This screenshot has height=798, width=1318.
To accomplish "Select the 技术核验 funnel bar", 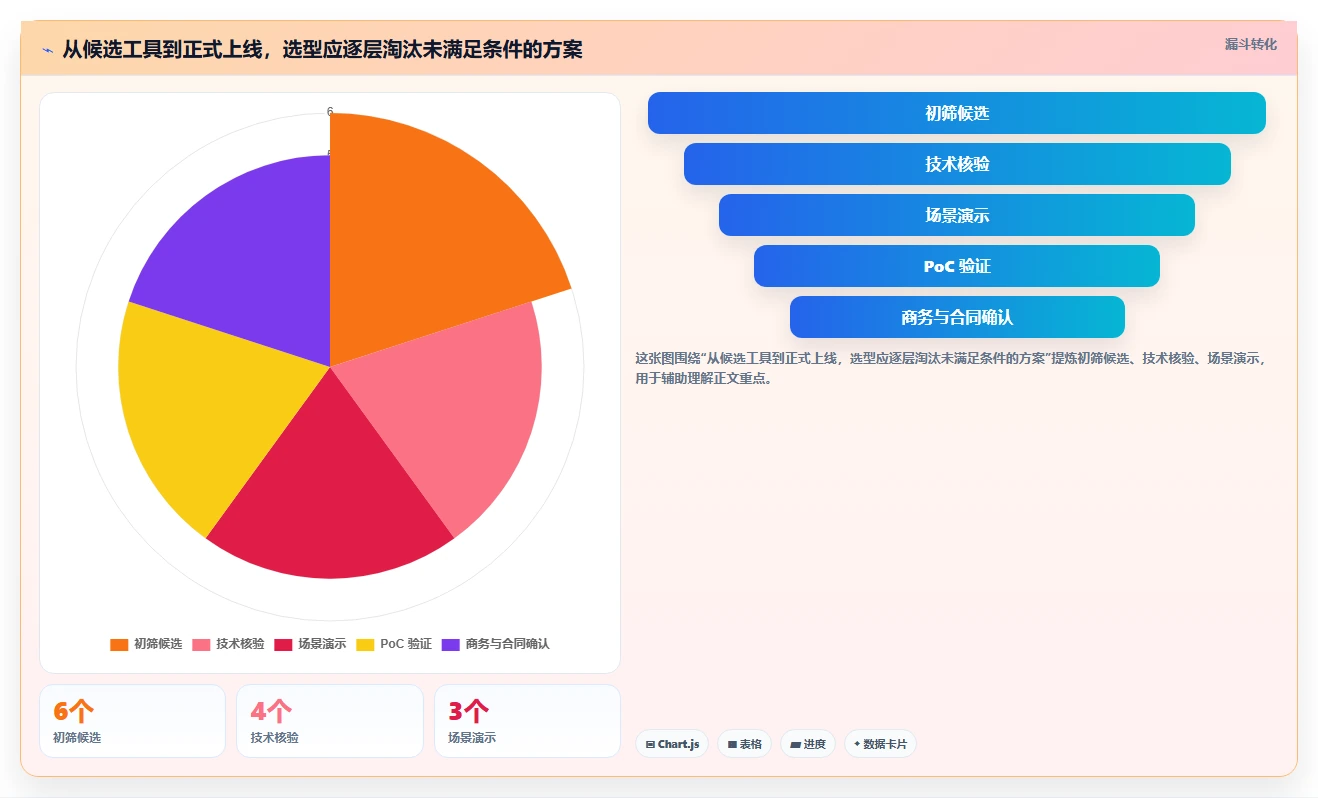I will [x=957, y=164].
